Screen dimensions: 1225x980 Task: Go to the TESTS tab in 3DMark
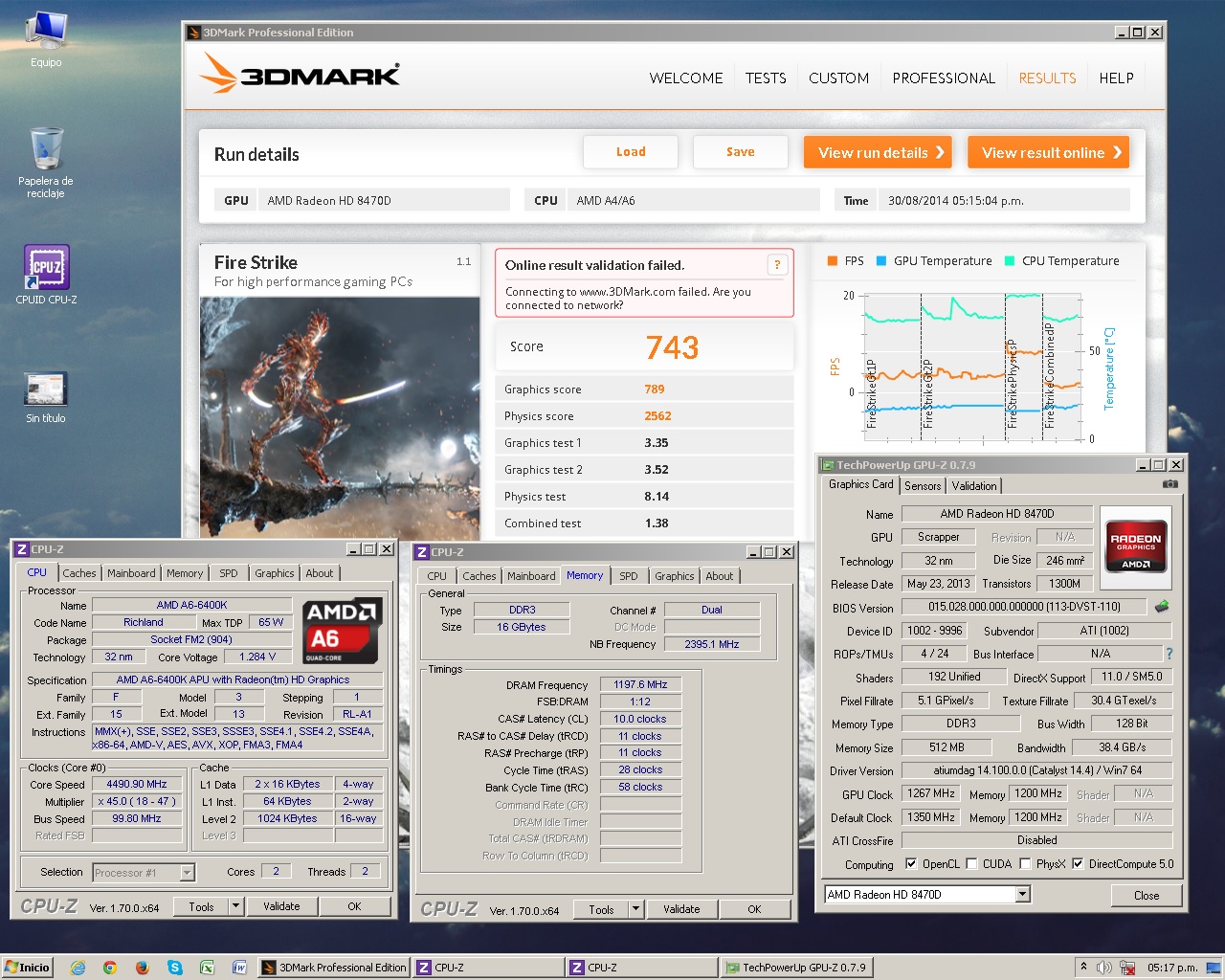tap(766, 78)
